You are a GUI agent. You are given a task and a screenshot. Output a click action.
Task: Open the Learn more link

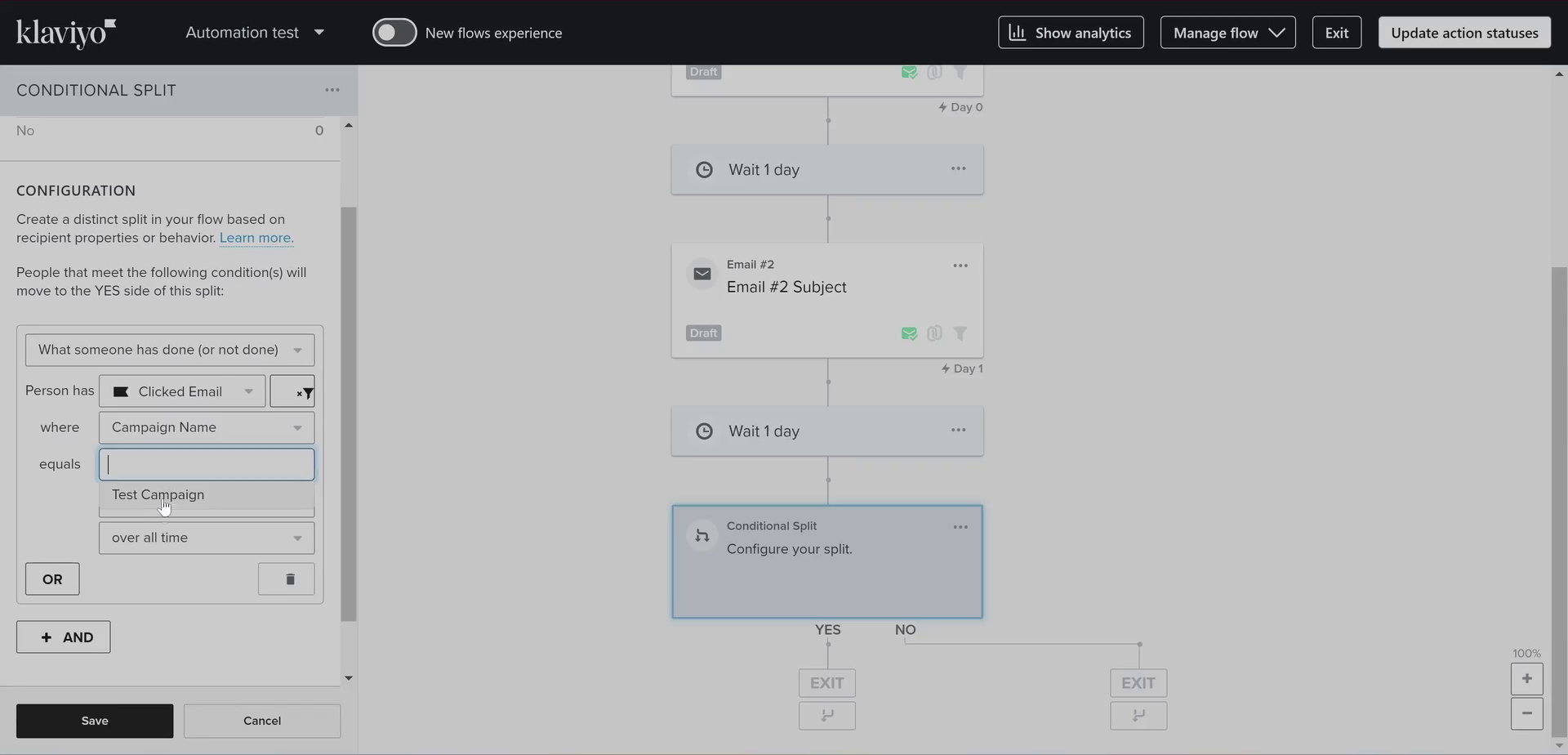pyautogui.click(x=256, y=238)
